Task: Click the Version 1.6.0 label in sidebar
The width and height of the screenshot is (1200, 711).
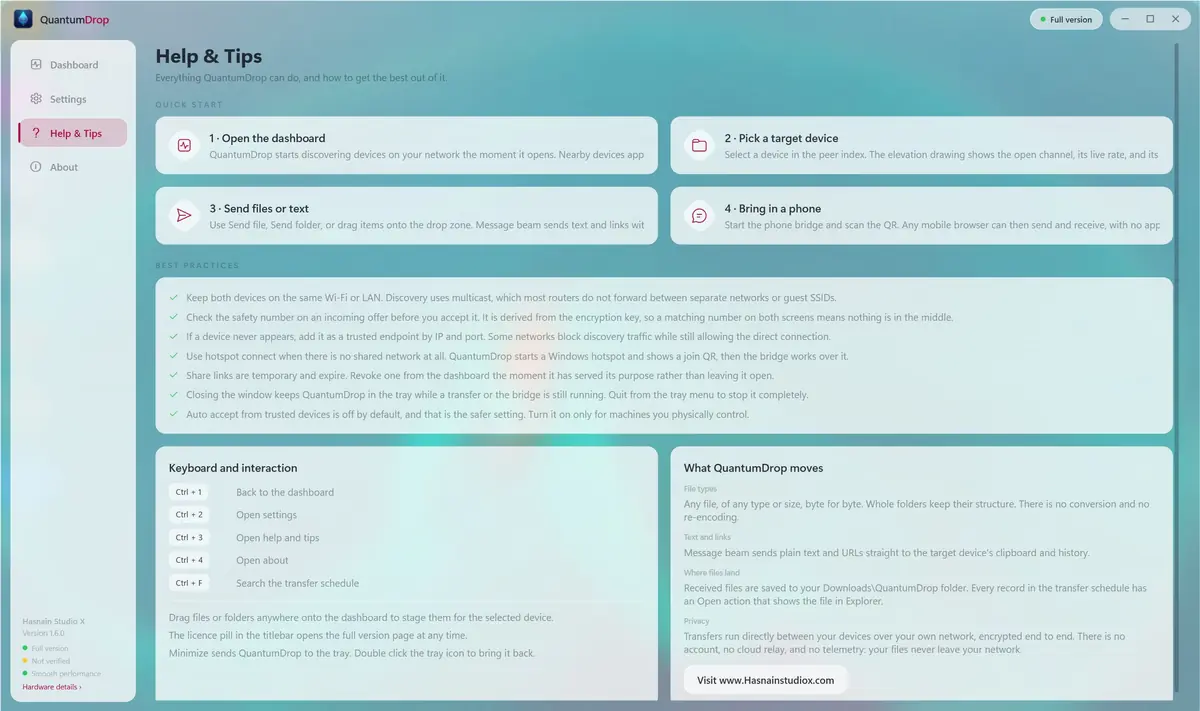Action: 44,633
